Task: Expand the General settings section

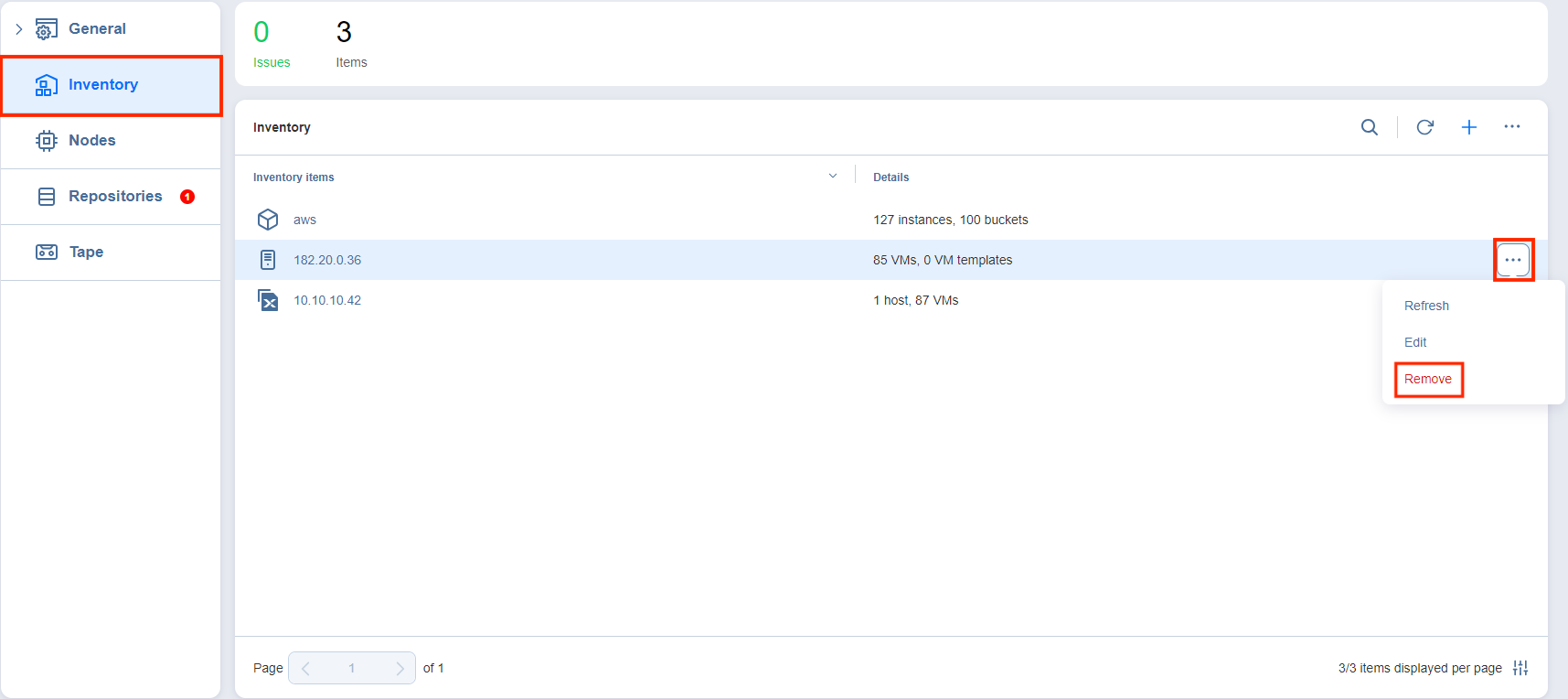Action: coord(18,29)
